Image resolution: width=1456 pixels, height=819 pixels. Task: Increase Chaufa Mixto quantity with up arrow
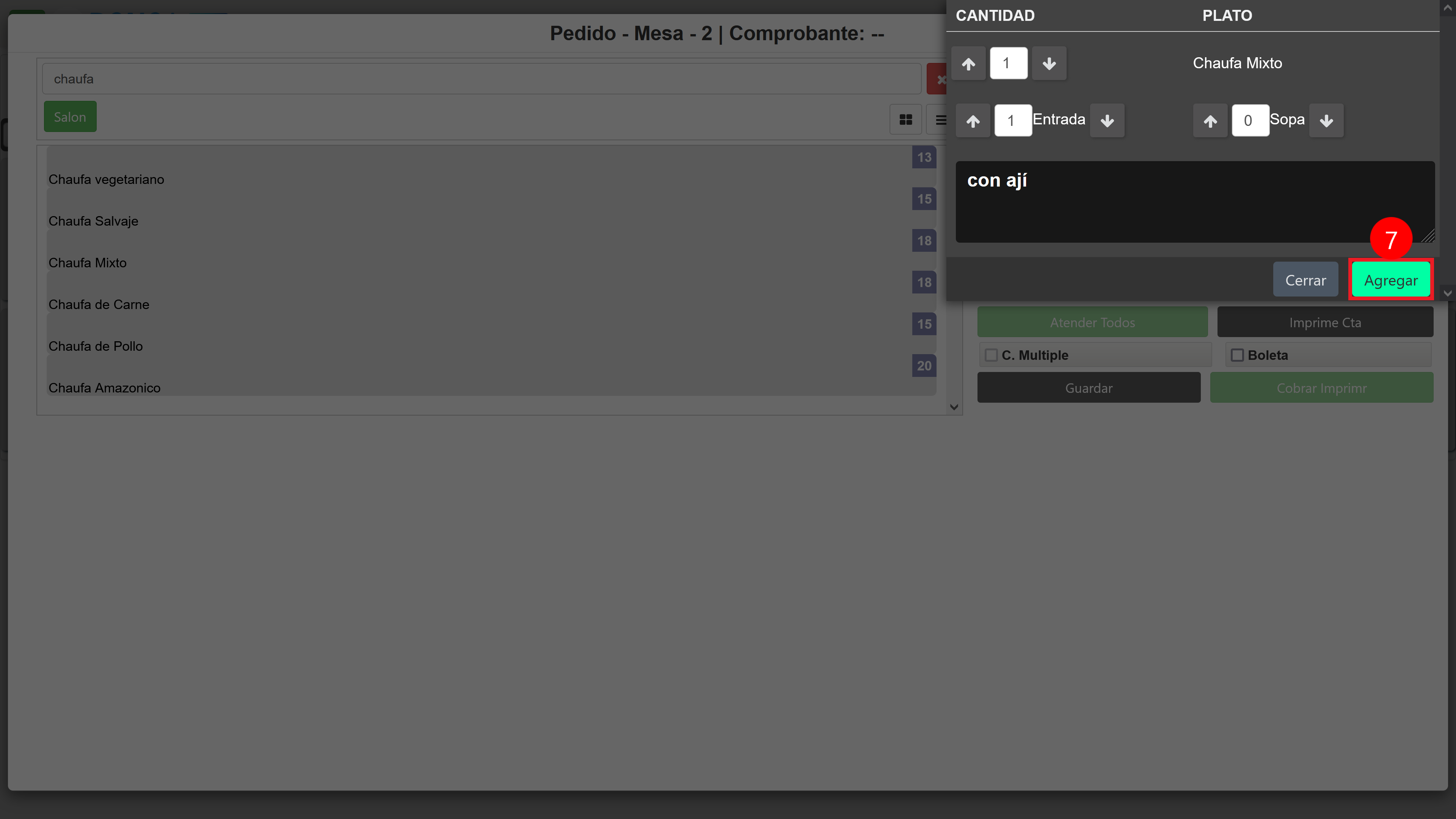pyautogui.click(x=968, y=63)
